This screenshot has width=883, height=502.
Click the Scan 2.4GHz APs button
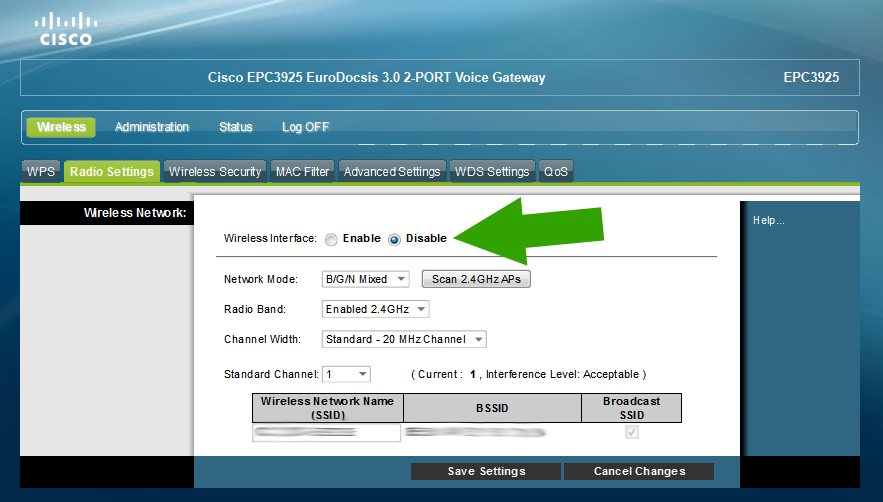(476, 279)
